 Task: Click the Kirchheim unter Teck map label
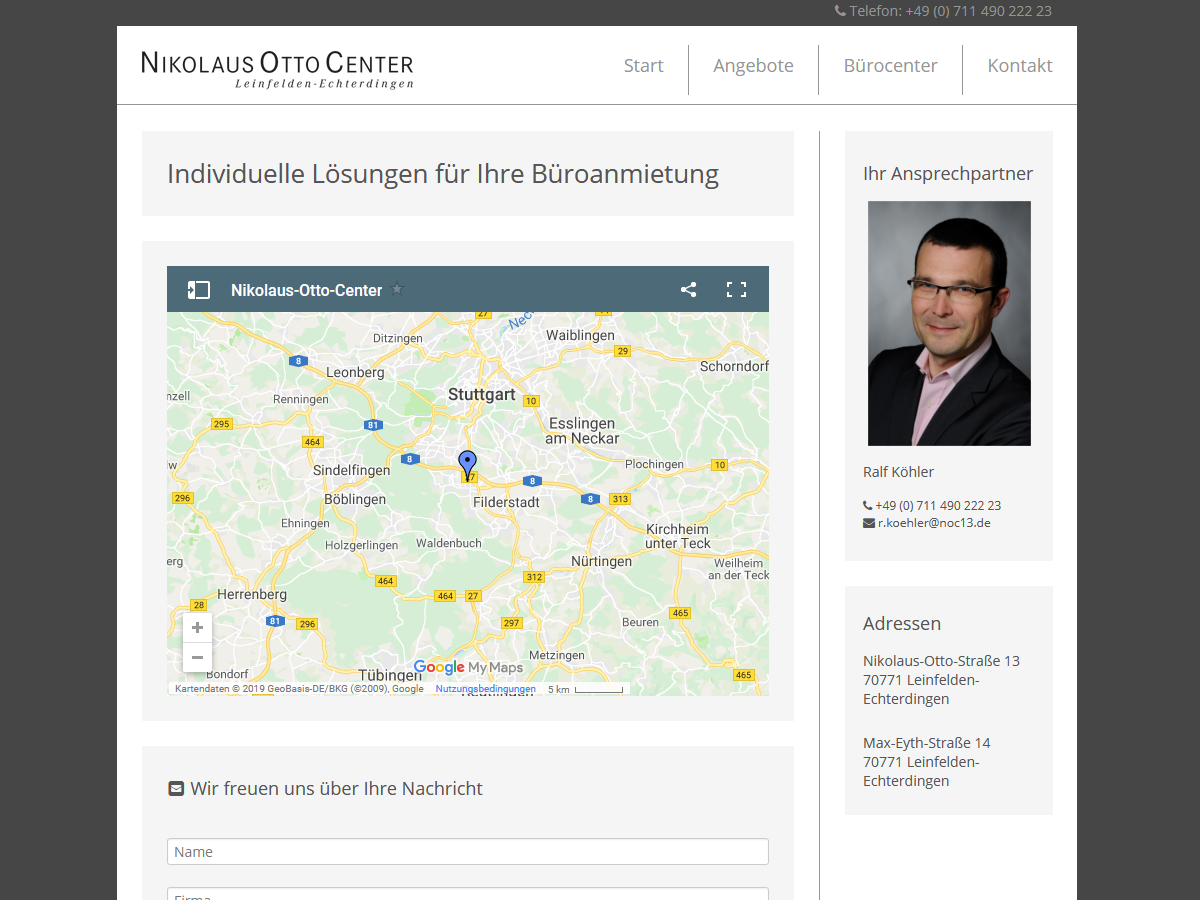tap(678, 536)
